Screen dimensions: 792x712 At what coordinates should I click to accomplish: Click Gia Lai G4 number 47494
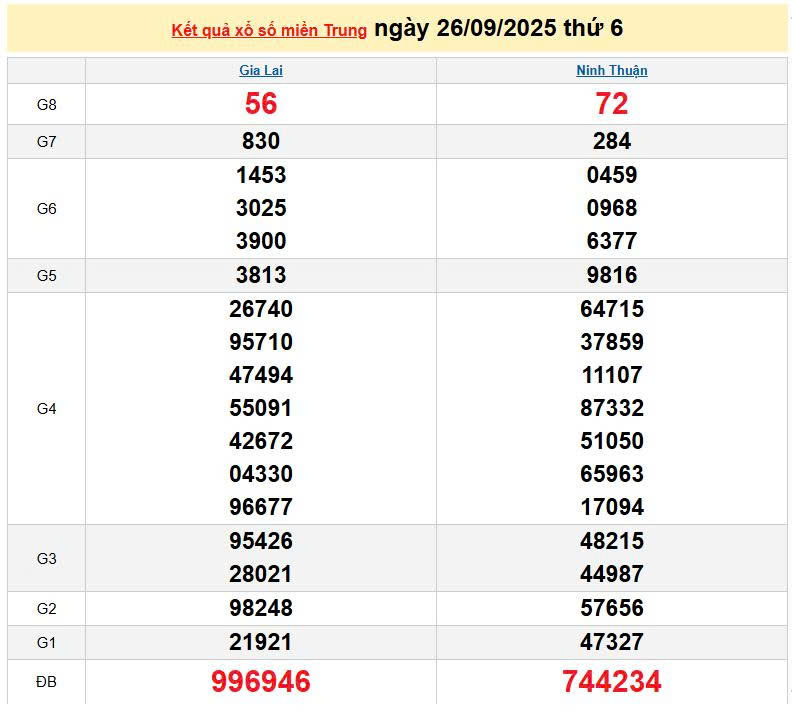261,375
